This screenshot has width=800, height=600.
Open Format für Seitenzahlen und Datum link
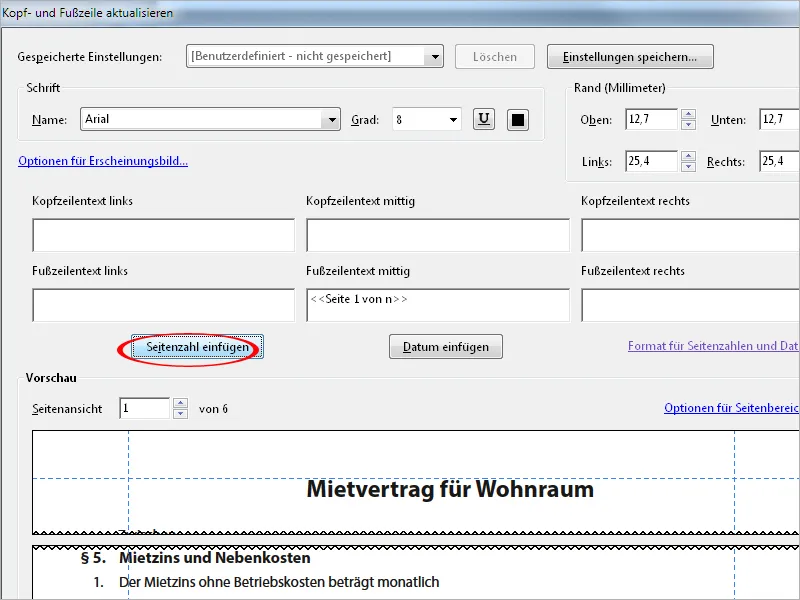coord(713,346)
